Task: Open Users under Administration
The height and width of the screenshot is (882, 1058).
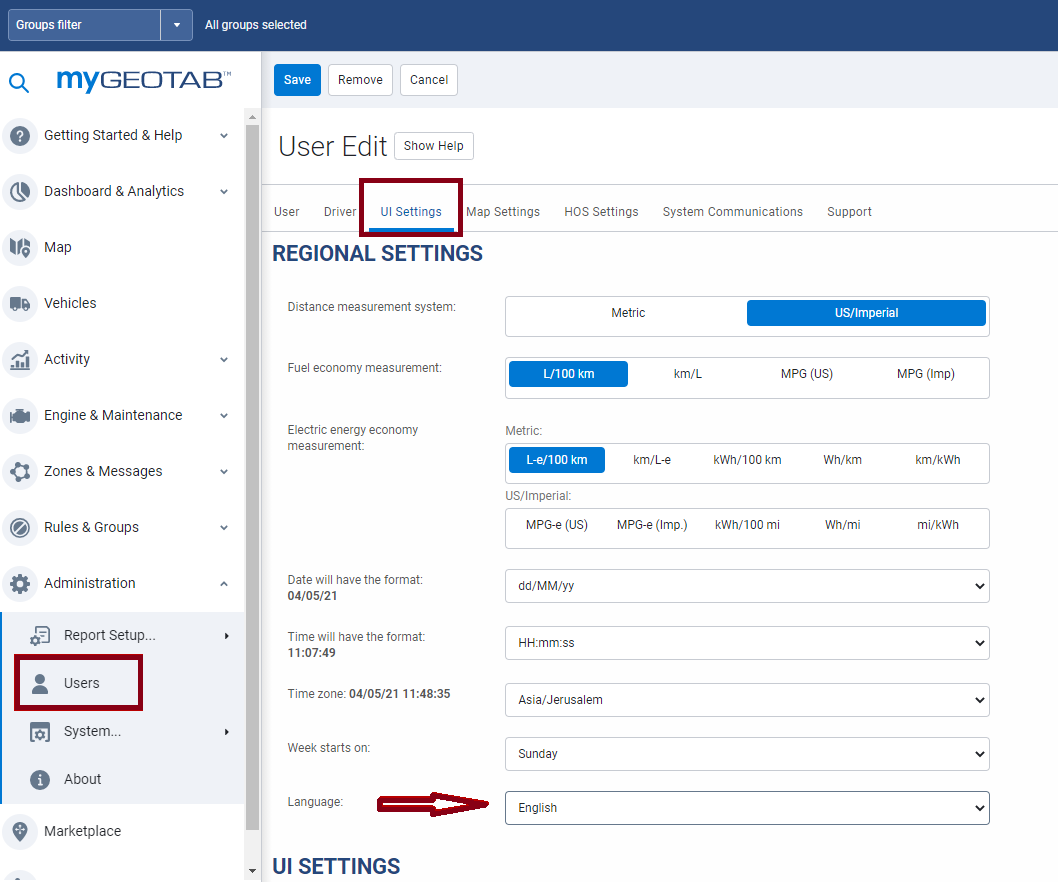Action: coord(81,683)
